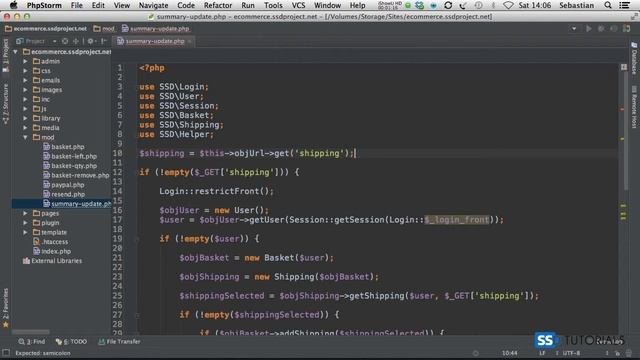Click the UTF-8 encoding status item
This screenshot has width=640, height=360.
click(x=571, y=353)
